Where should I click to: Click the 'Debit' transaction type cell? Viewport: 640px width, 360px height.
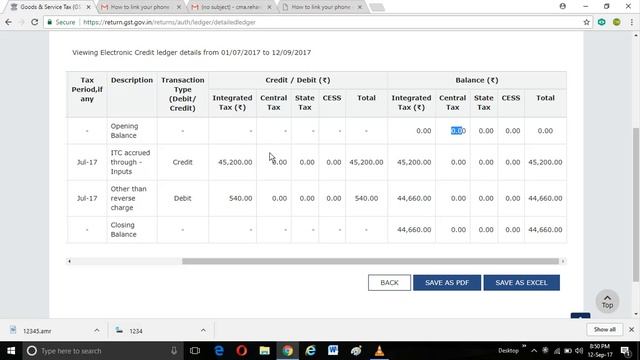coord(182,198)
